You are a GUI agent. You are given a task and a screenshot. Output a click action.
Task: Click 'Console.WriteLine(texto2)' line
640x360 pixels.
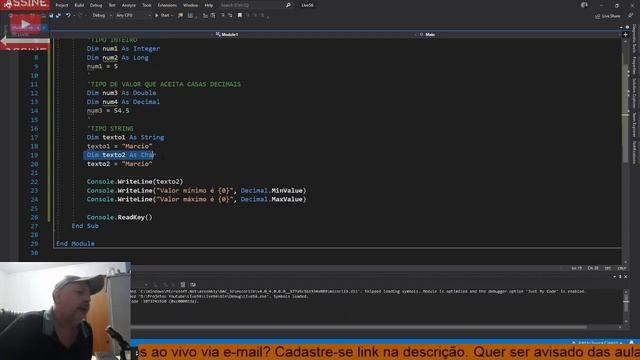pyautogui.click(x=135, y=182)
